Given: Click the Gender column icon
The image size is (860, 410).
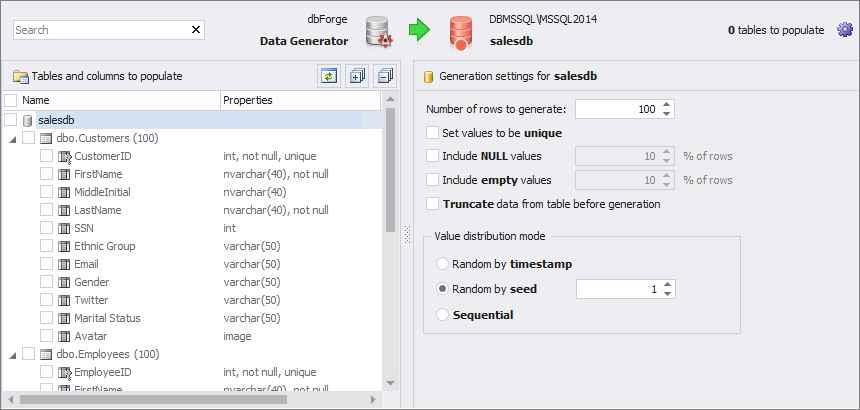Looking at the screenshot, I should pyautogui.click(x=64, y=282).
